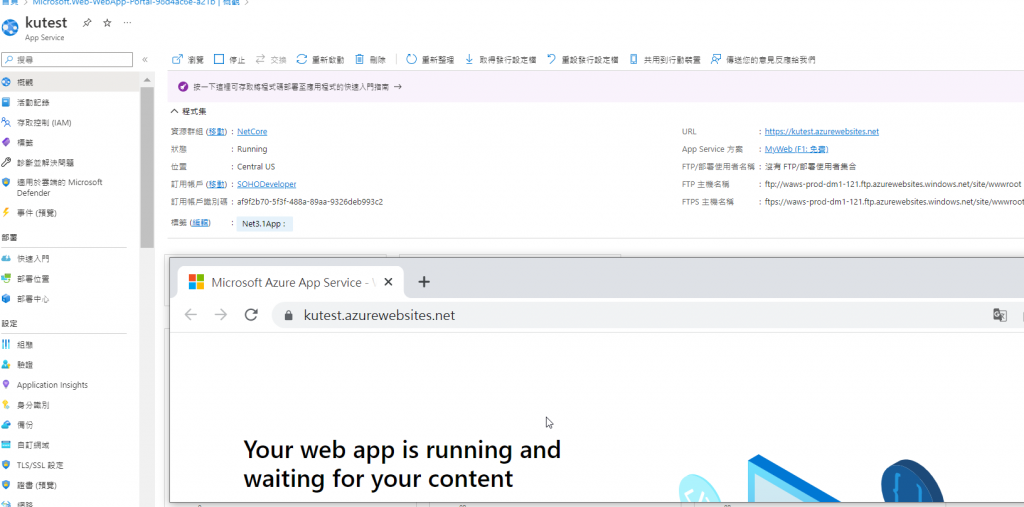Click 編輯 link beside 標籤
The height and width of the screenshot is (507, 1024).
pyautogui.click(x=201, y=223)
